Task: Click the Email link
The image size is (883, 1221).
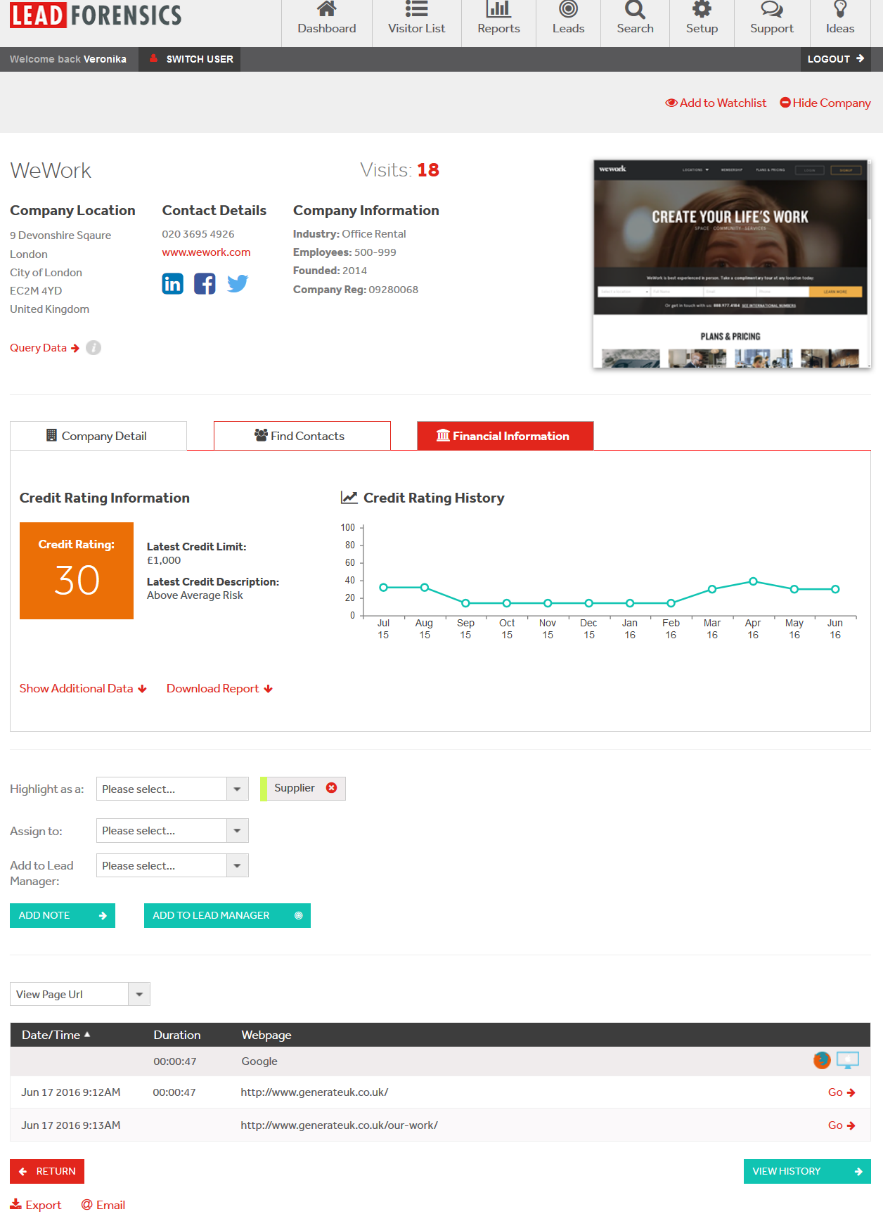Action: pos(103,1205)
